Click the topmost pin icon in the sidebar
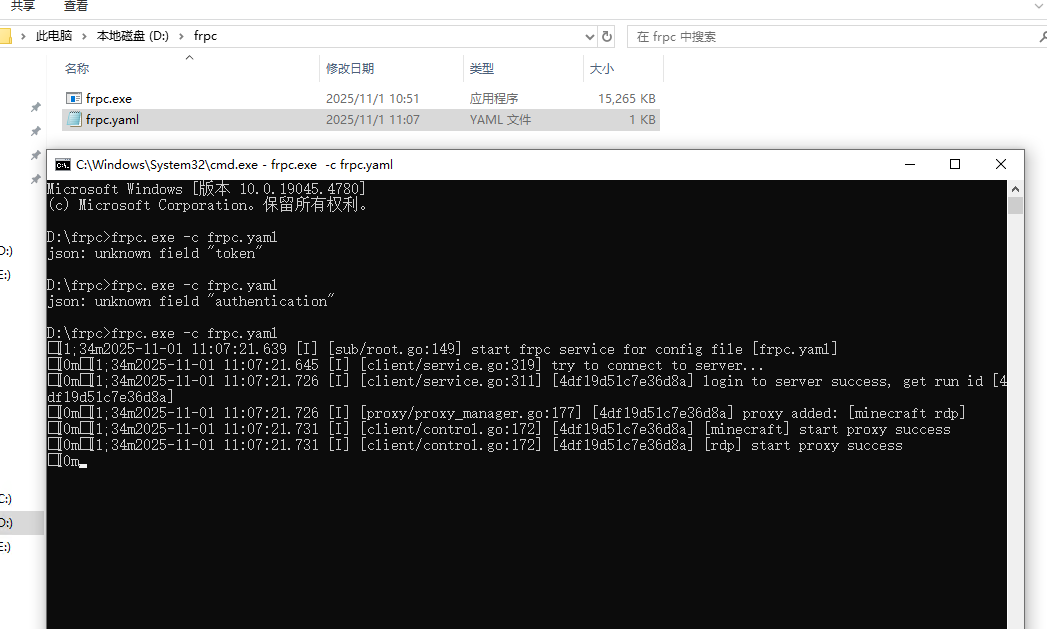Image resolution: width=1047 pixels, height=629 pixels. point(35,107)
